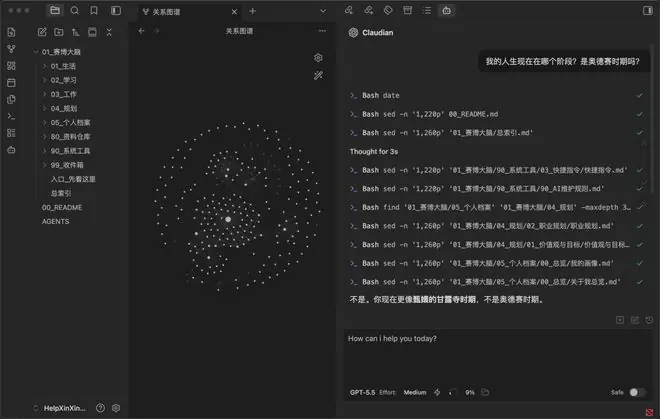The width and height of the screenshot is (660, 419).
Task: Open graph pane more options menu
Action: point(322,31)
